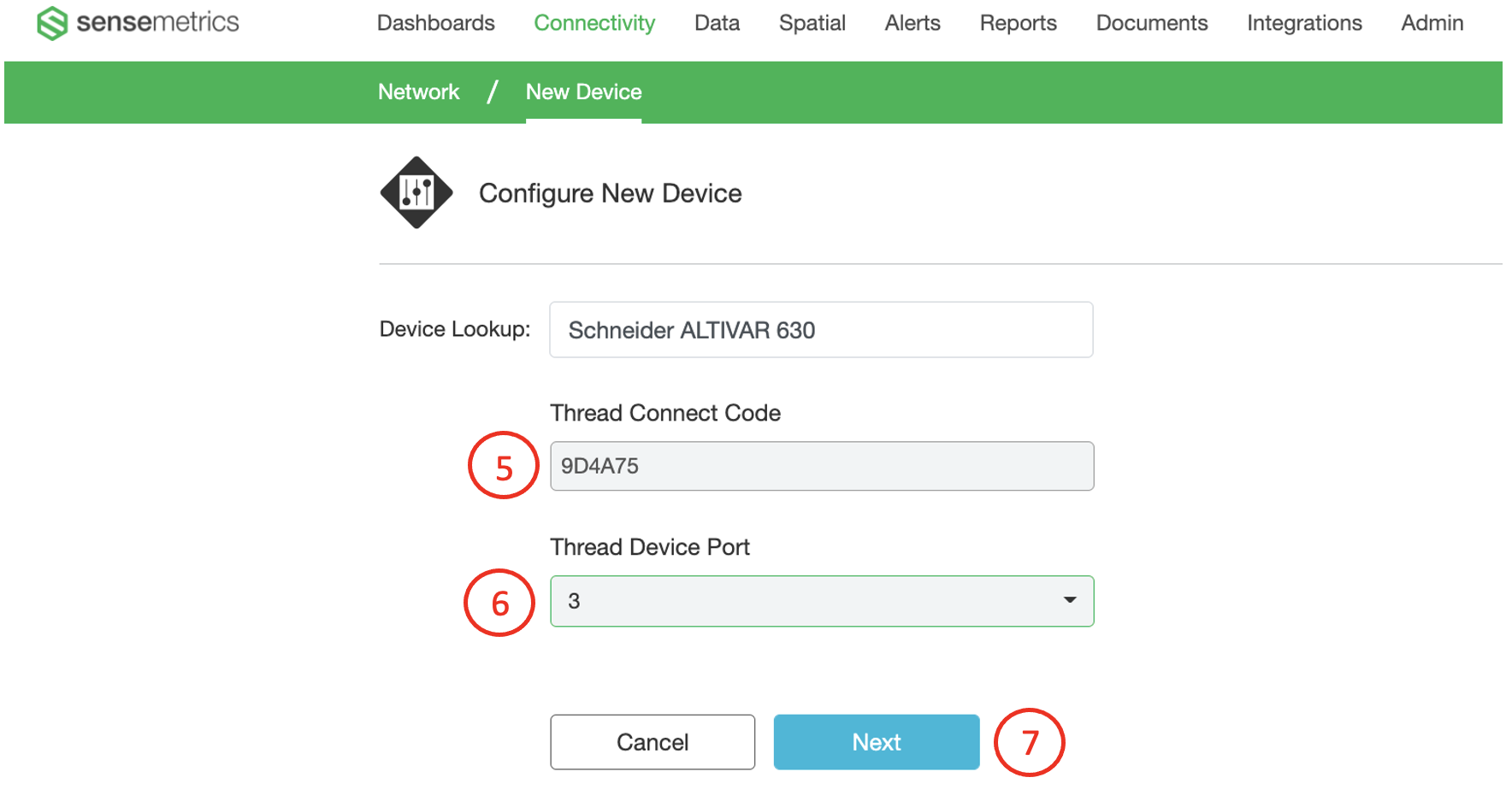Click the Cancel button
This screenshot has height=795, width=1512.
653,742
